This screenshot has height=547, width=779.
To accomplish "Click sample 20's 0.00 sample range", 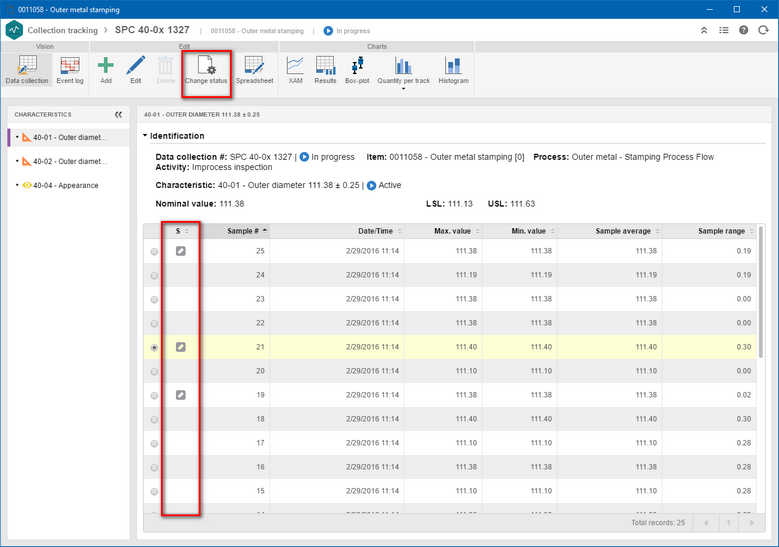I will 744,371.
